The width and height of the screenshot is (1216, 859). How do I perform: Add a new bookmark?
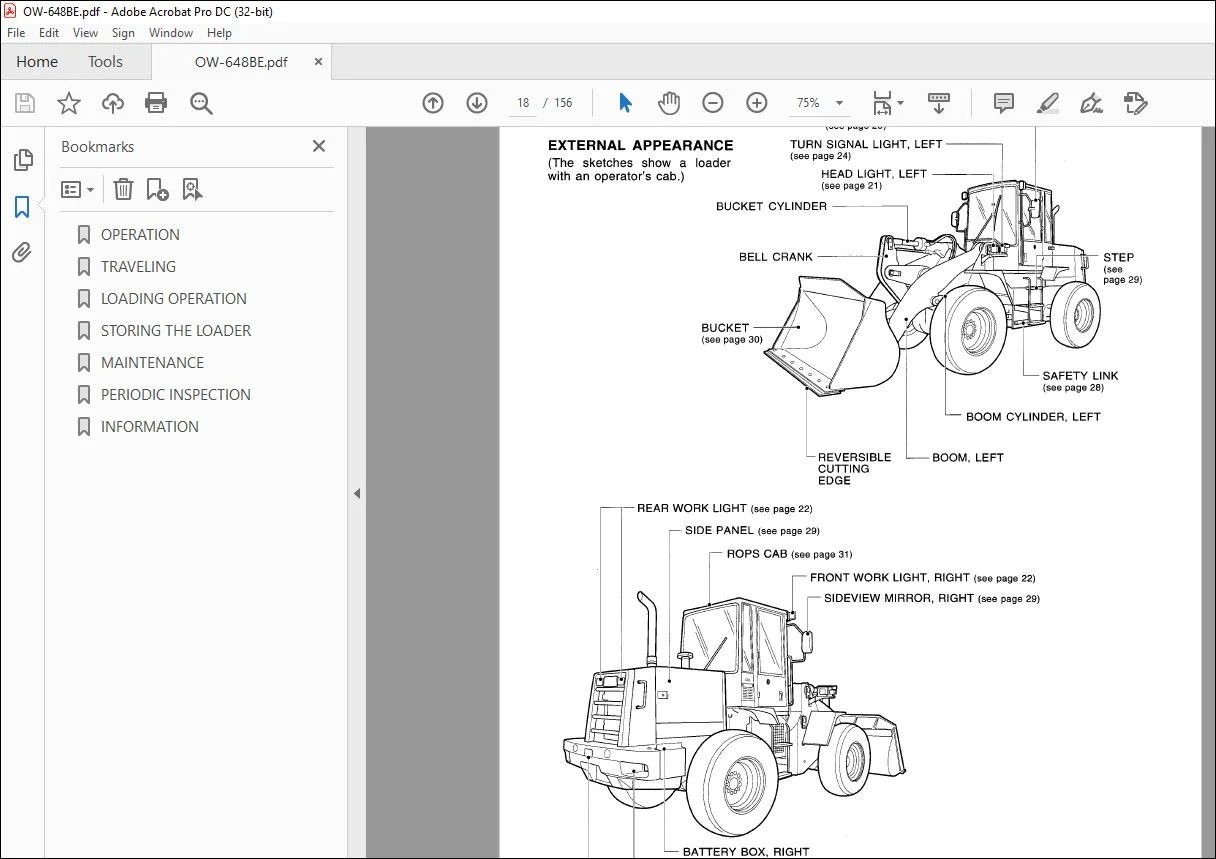click(x=157, y=189)
